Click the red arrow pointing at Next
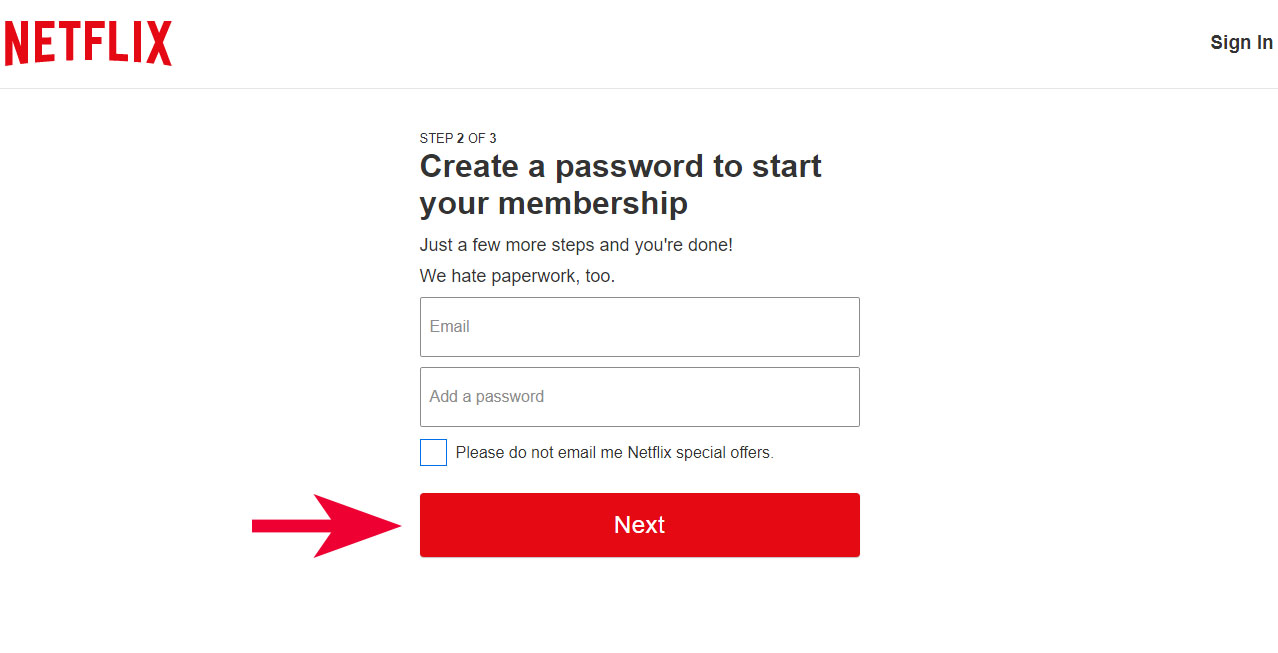Screen dimensions: 1278x653 coord(325,524)
